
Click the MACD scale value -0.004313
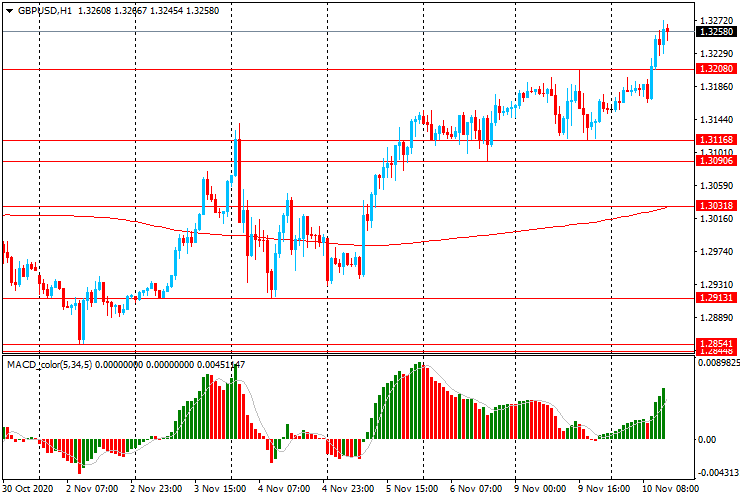click(719, 473)
